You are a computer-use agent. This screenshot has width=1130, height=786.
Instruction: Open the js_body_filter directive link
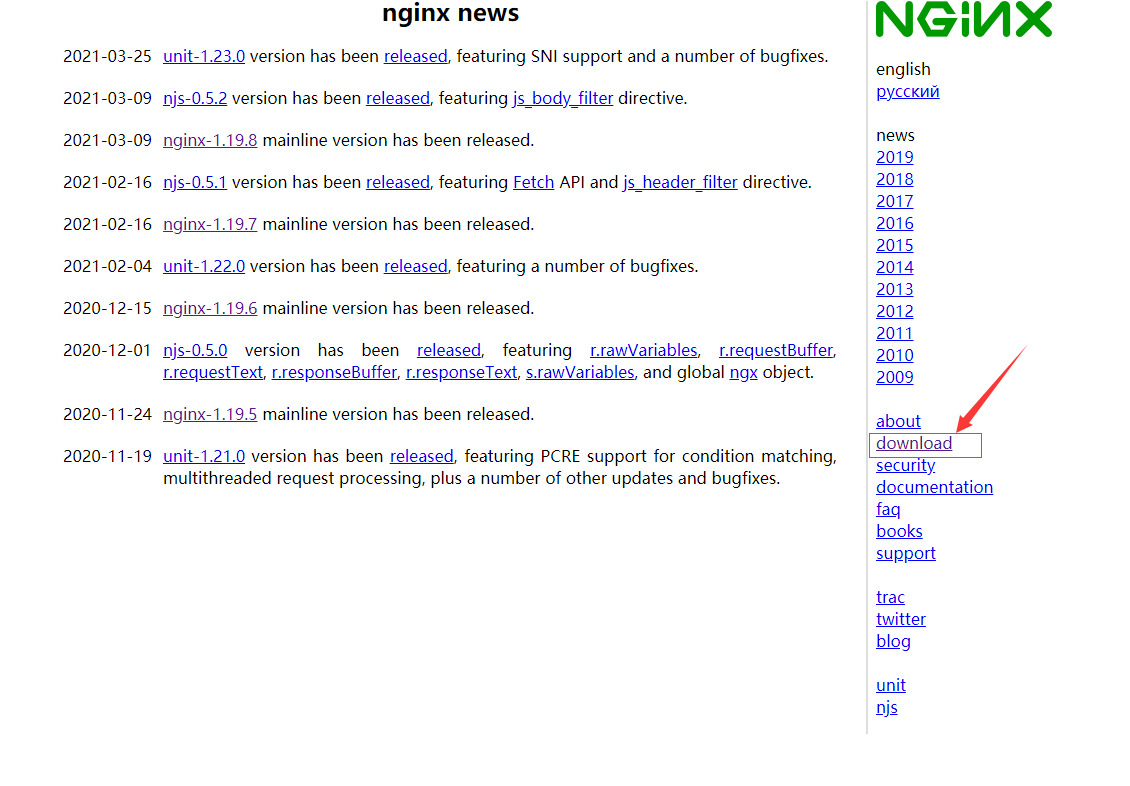[x=563, y=98]
